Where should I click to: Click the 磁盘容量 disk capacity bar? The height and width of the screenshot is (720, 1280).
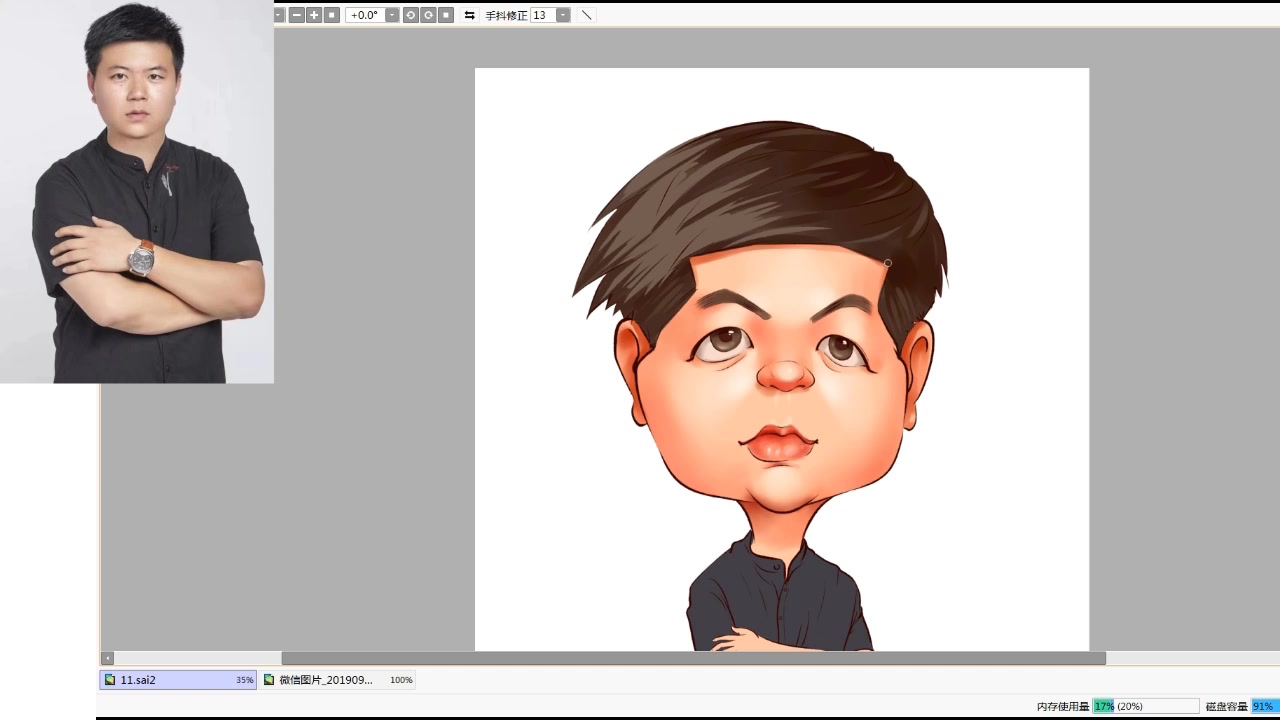pyautogui.click(x=1265, y=706)
